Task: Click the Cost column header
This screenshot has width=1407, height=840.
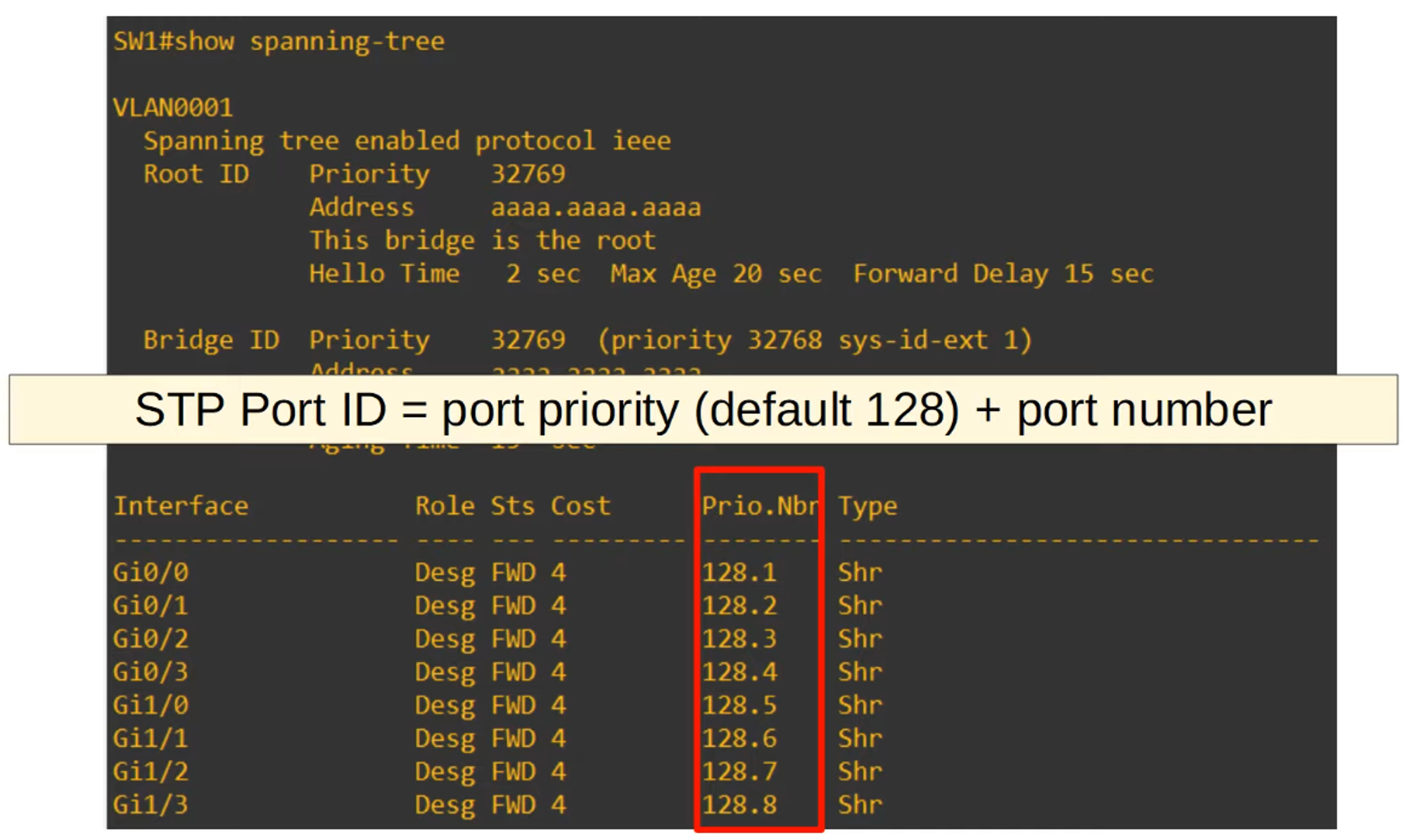Action: point(580,506)
